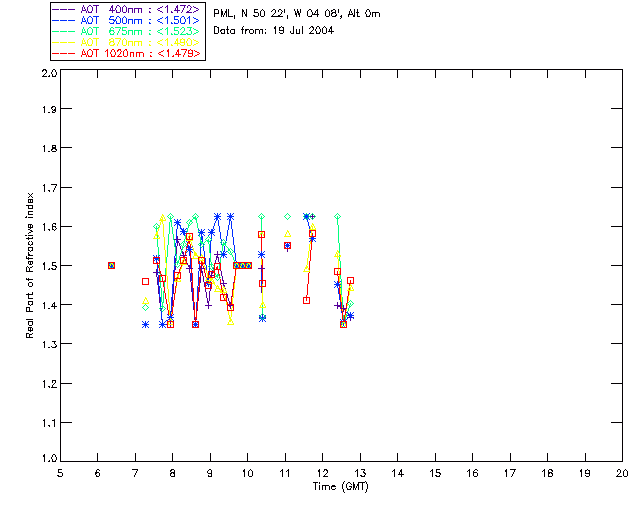Image resolution: width=640 pixels, height=512 pixels.
Task: Click the x-axis tick label "14"
Action: click(x=398, y=473)
